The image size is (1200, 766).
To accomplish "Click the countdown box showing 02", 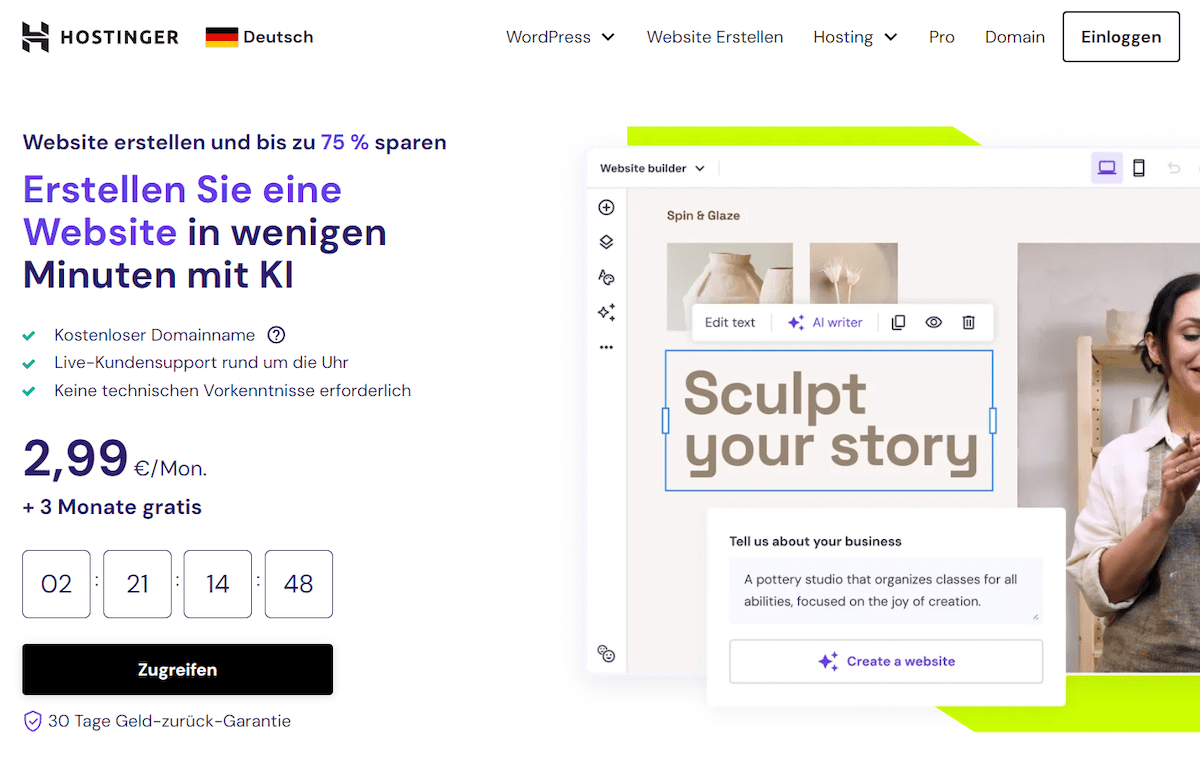I will [x=56, y=584].
